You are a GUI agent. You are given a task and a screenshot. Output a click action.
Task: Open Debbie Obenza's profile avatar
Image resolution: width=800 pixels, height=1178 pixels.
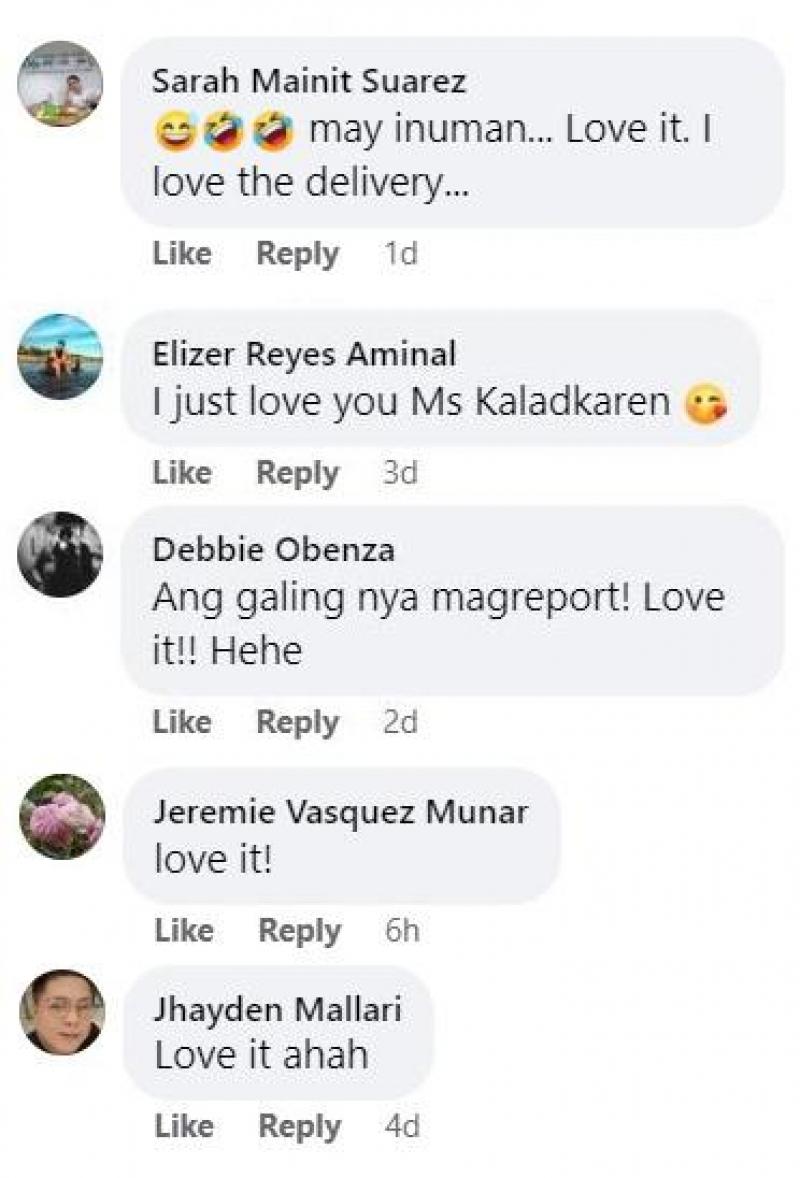(x=60, y=554)
